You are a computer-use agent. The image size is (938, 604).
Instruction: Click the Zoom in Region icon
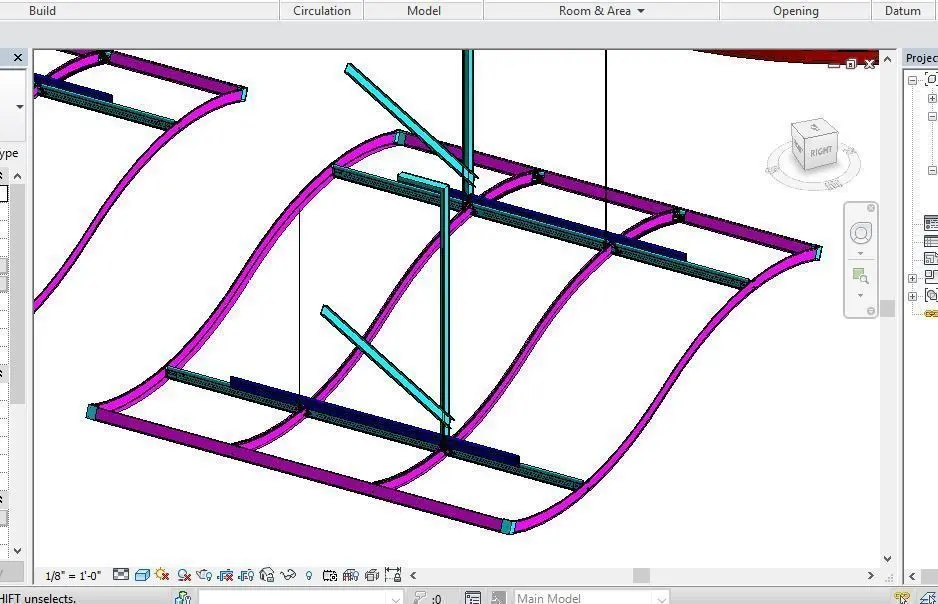860,276
